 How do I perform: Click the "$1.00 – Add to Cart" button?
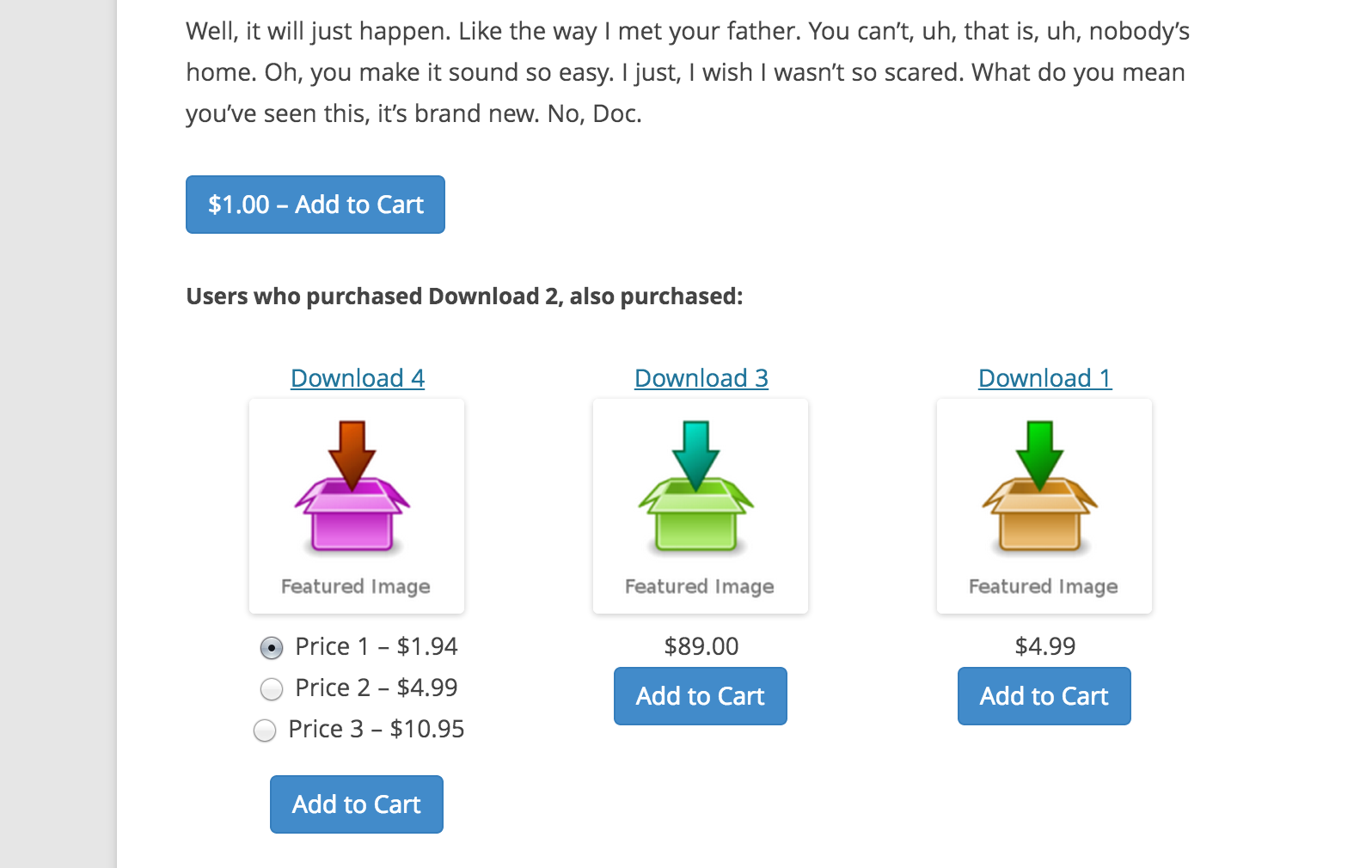coord(315,205)
